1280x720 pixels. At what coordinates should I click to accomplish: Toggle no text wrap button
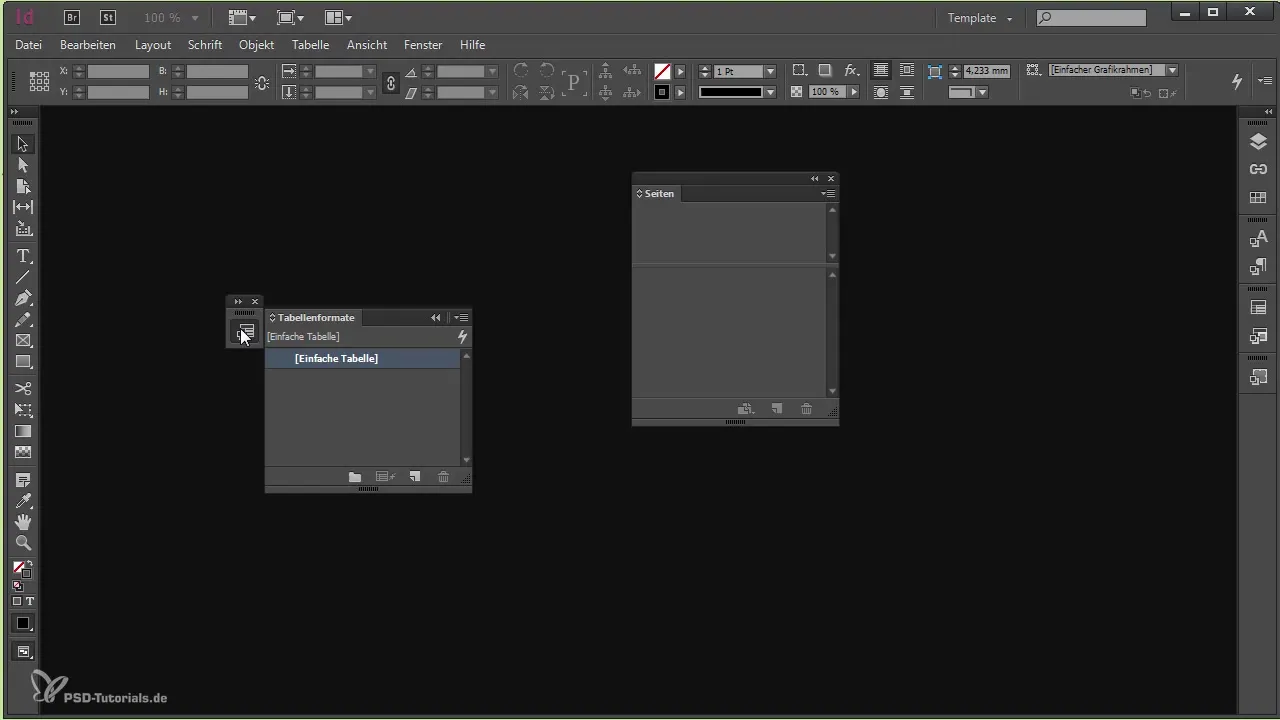[x=880, y=71]
